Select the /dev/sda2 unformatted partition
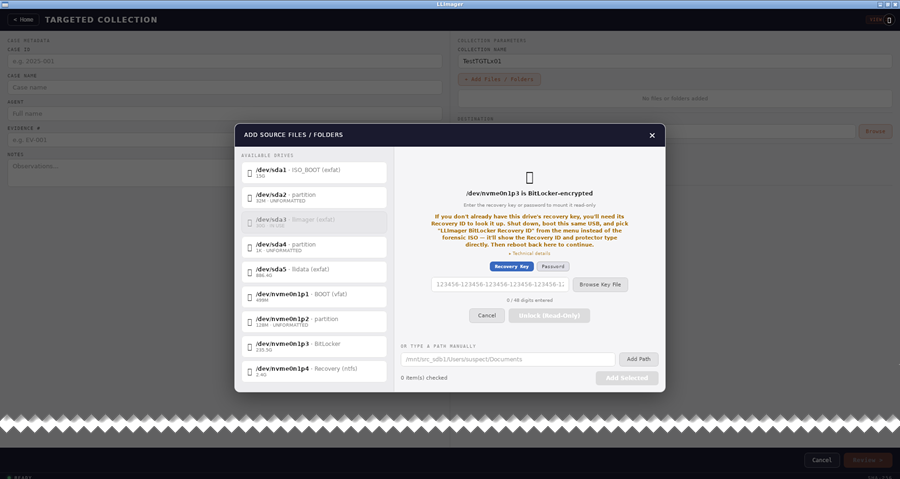 (x=314, y=197)
